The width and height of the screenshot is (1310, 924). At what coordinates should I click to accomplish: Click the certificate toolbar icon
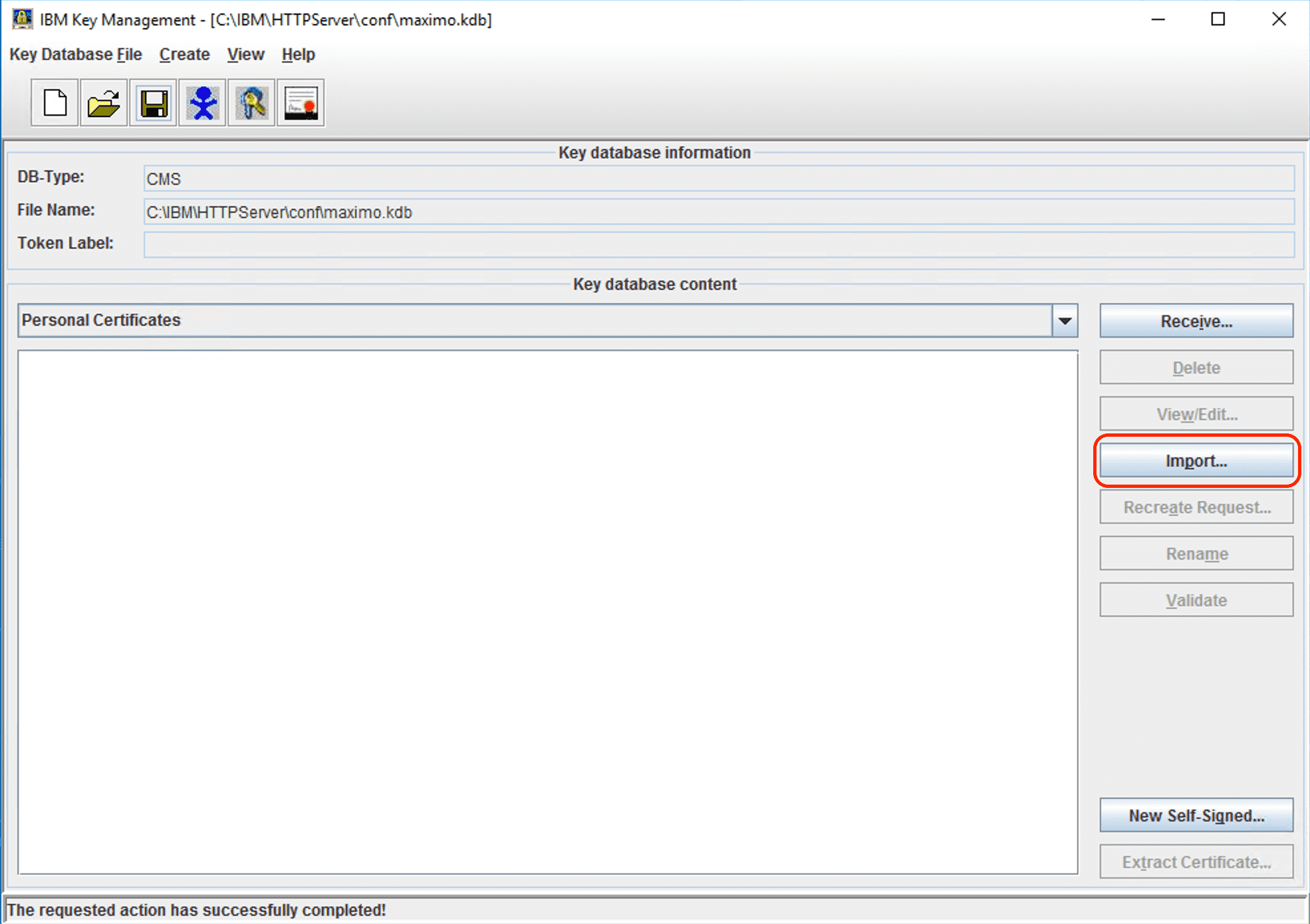(x=301, y=103)
